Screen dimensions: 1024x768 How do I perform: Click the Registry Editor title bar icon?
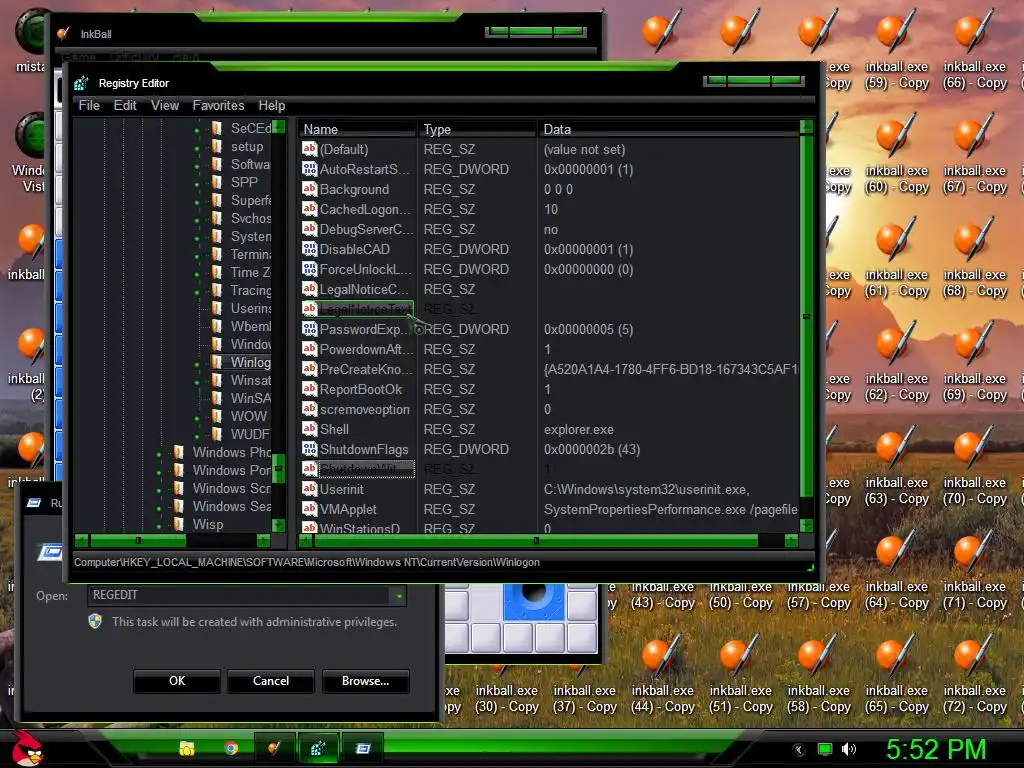click(82, 83)
